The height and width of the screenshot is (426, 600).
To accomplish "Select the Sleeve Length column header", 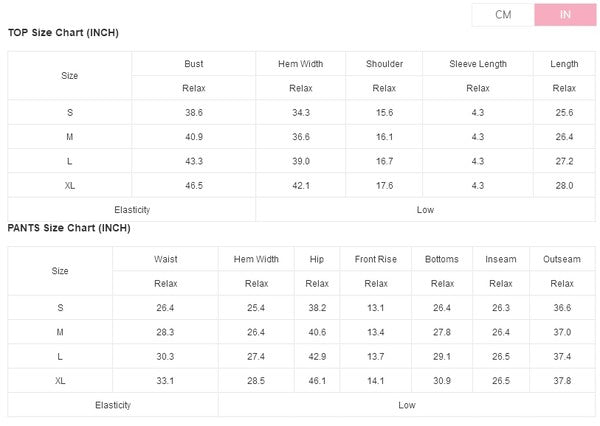I will (x=478, y=64).
